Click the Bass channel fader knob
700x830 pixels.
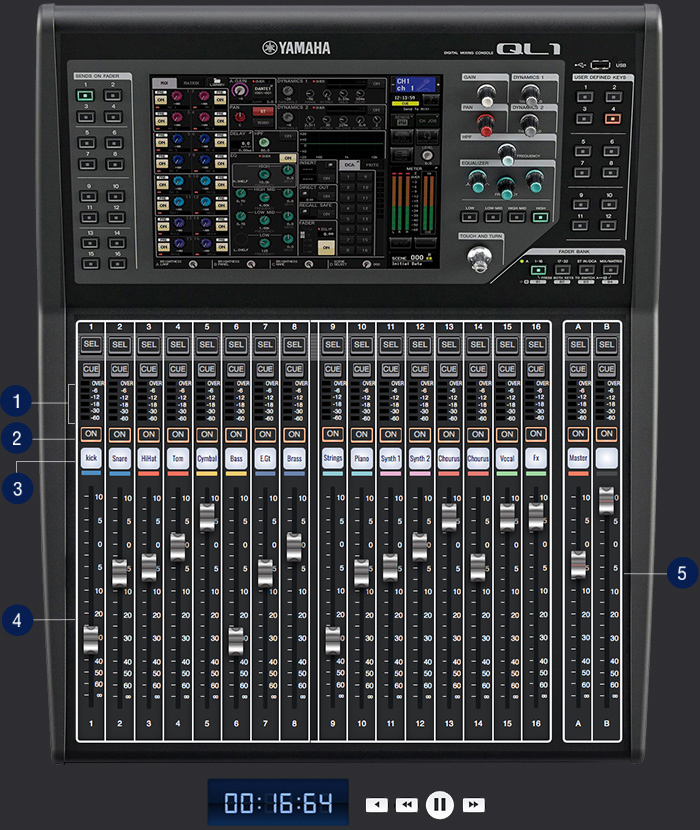(236, 640)
